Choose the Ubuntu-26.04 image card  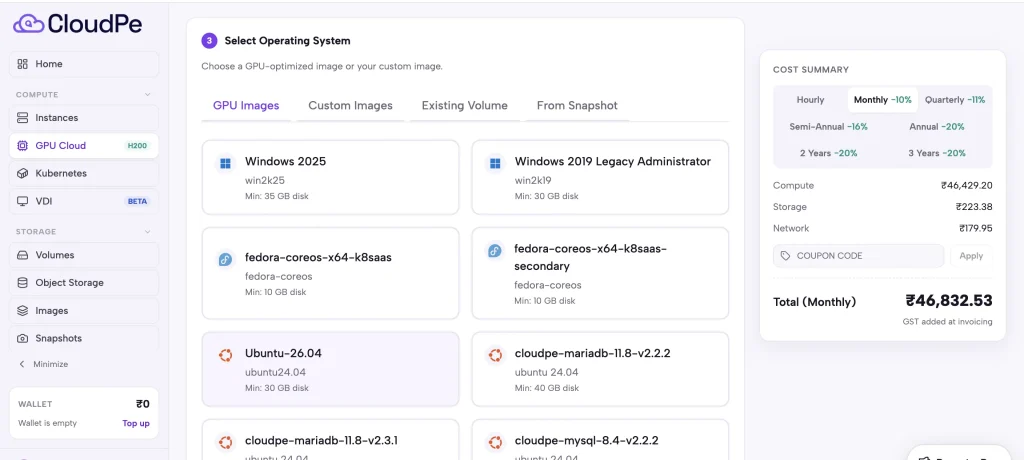pos(330,369)
